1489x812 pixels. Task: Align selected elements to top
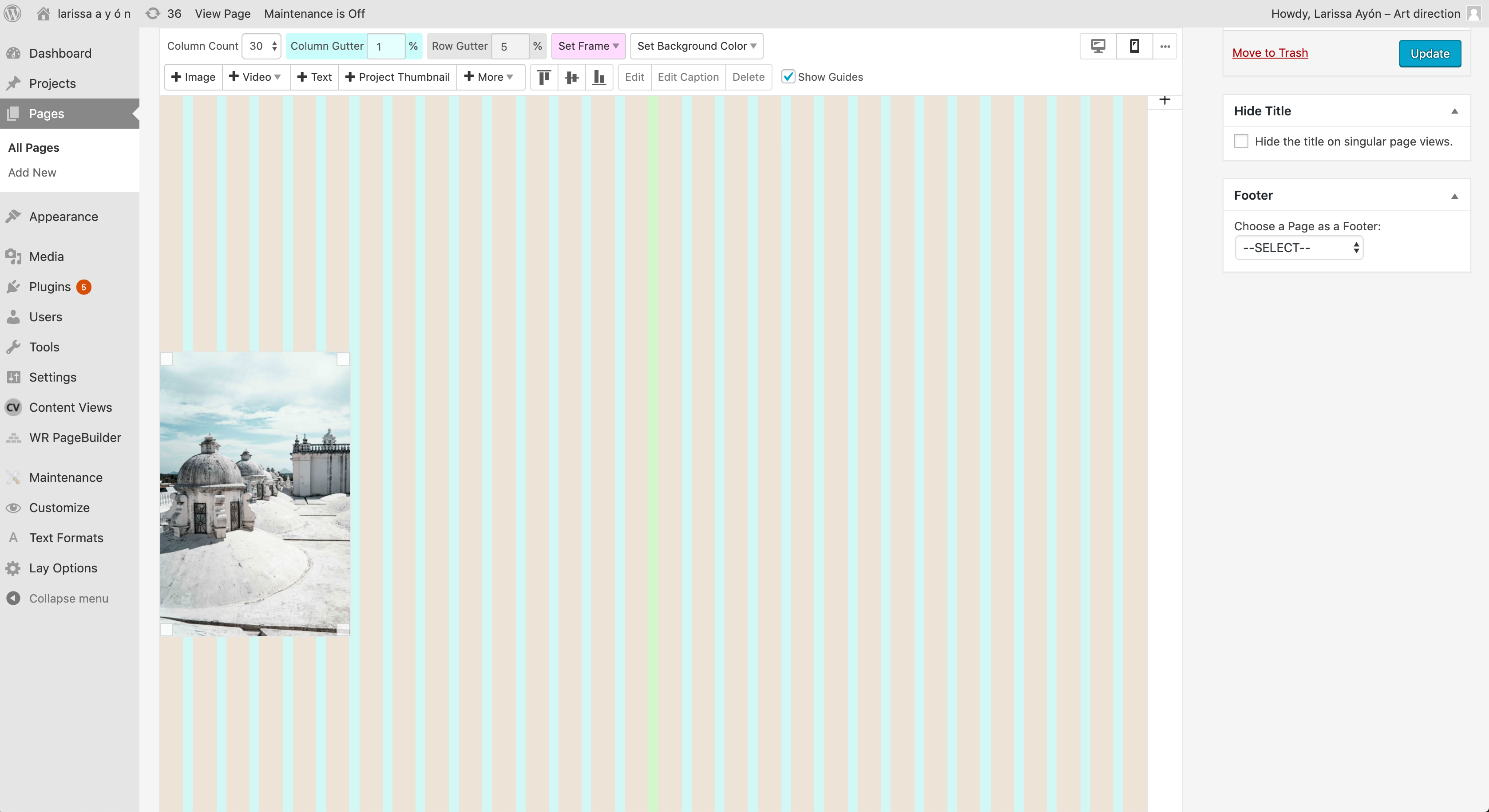544,77
